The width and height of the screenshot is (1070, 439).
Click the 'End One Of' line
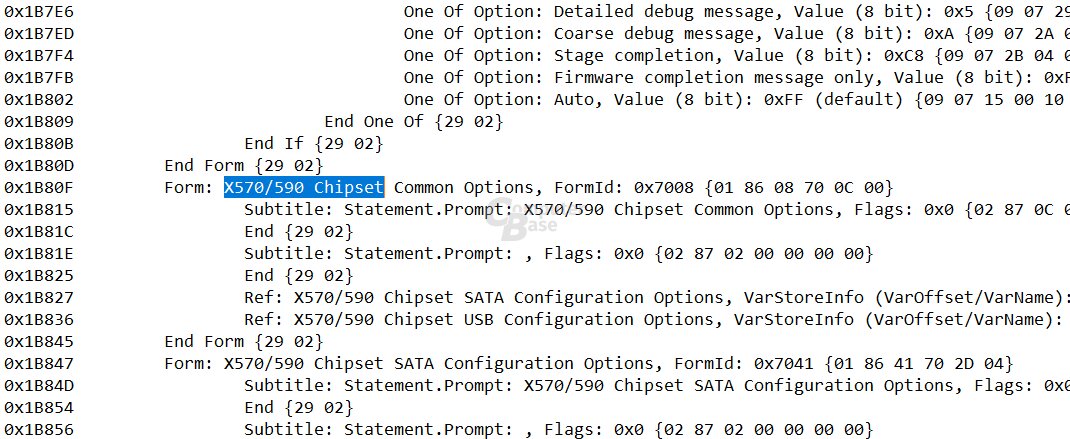(413, 122)
